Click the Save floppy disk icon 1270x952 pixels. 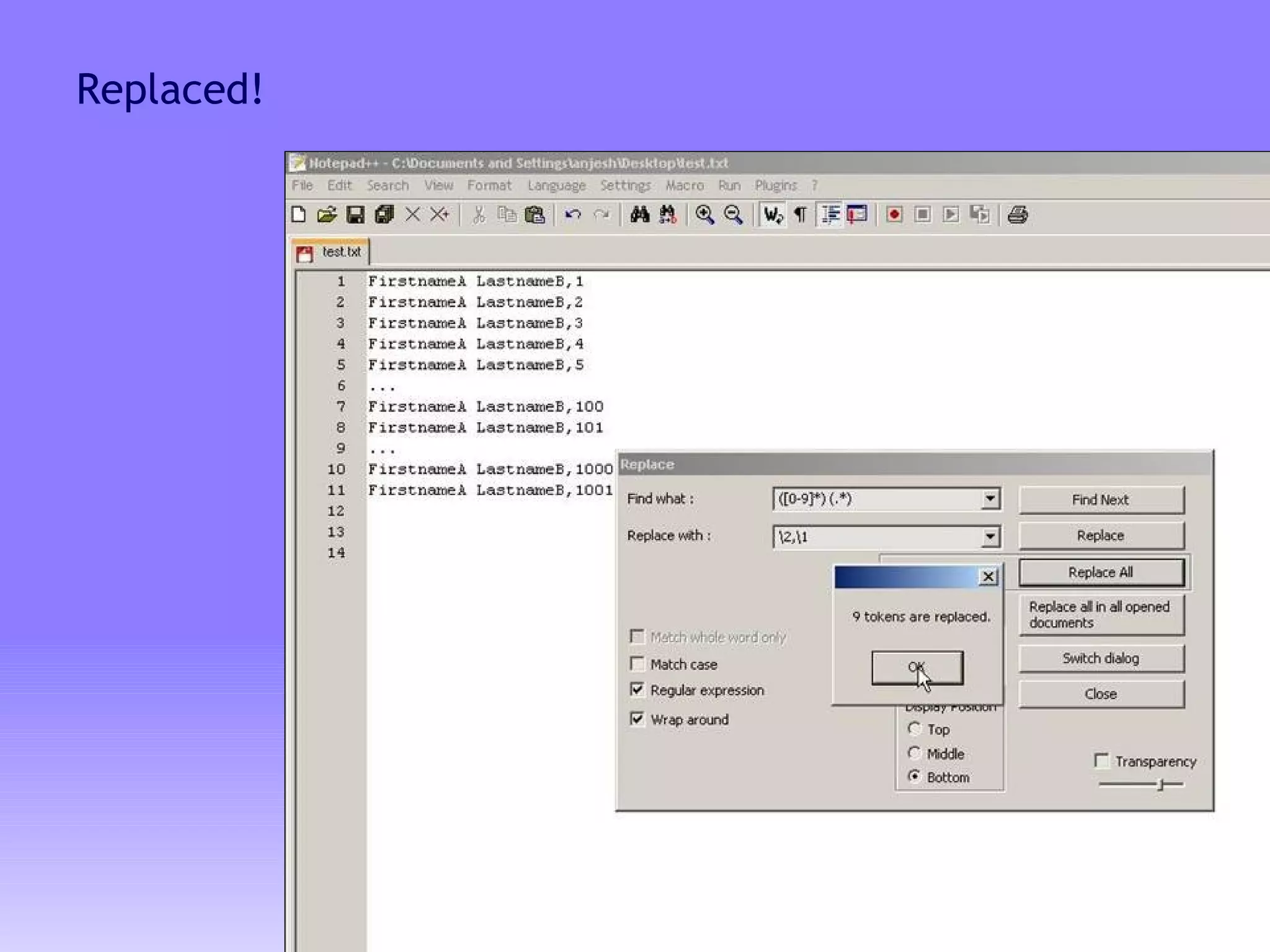click(x=355, y=214)
